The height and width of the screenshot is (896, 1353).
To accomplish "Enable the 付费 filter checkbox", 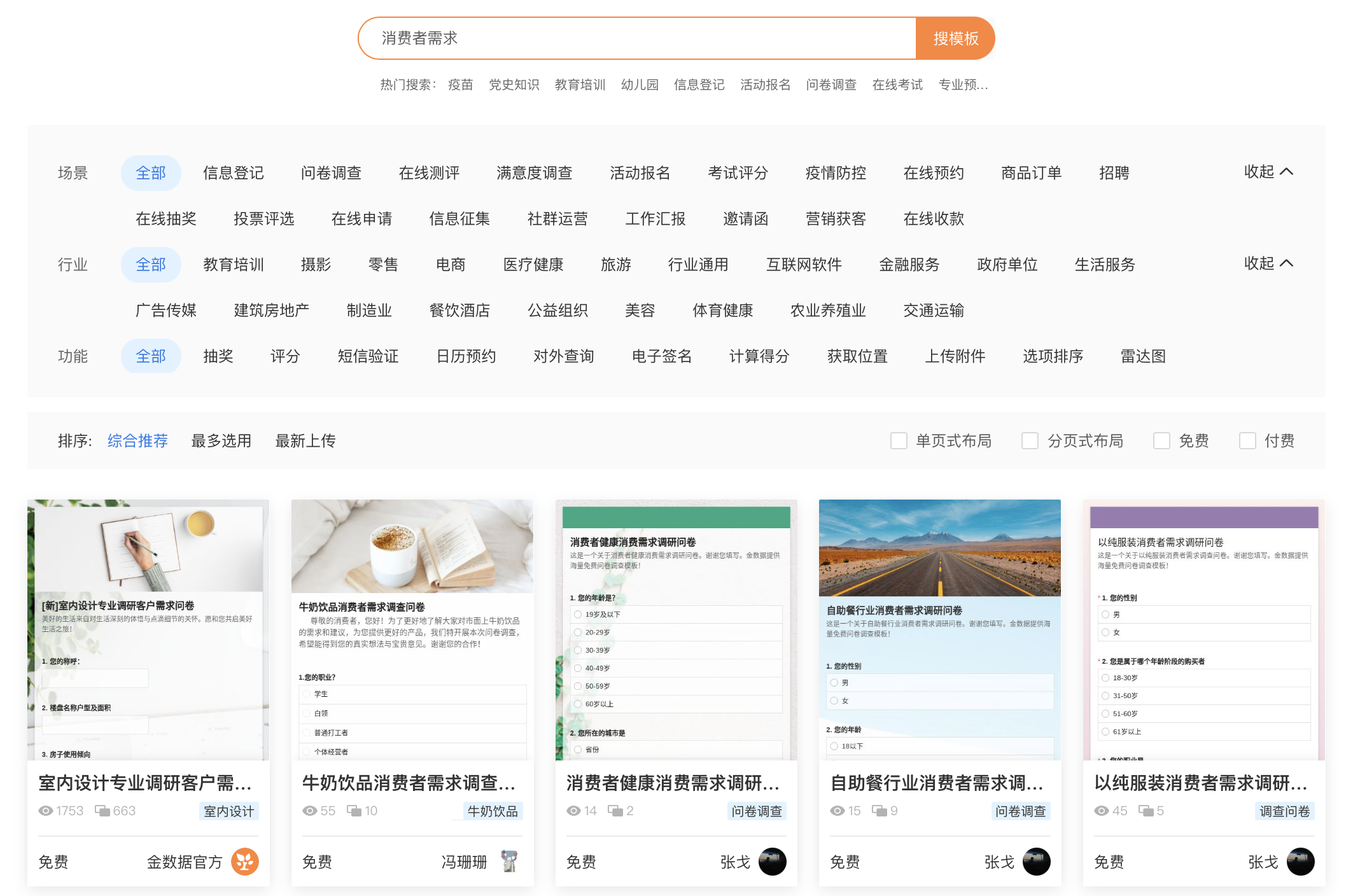I will point(1247,440).
